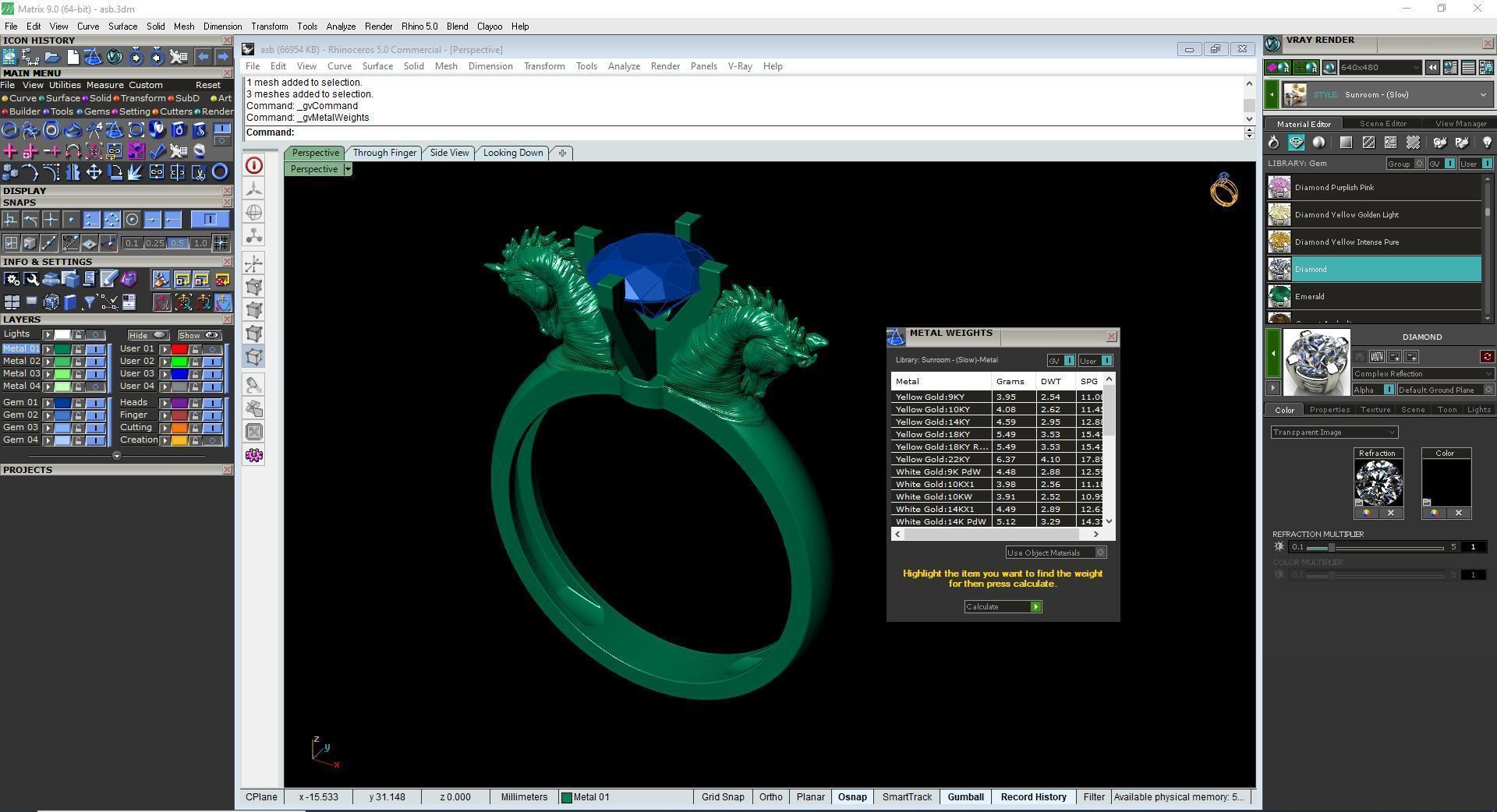The image size is (1497, 812).
Task: Open the Perspective viewport label dropdown arrow
Action: [348, 169]
